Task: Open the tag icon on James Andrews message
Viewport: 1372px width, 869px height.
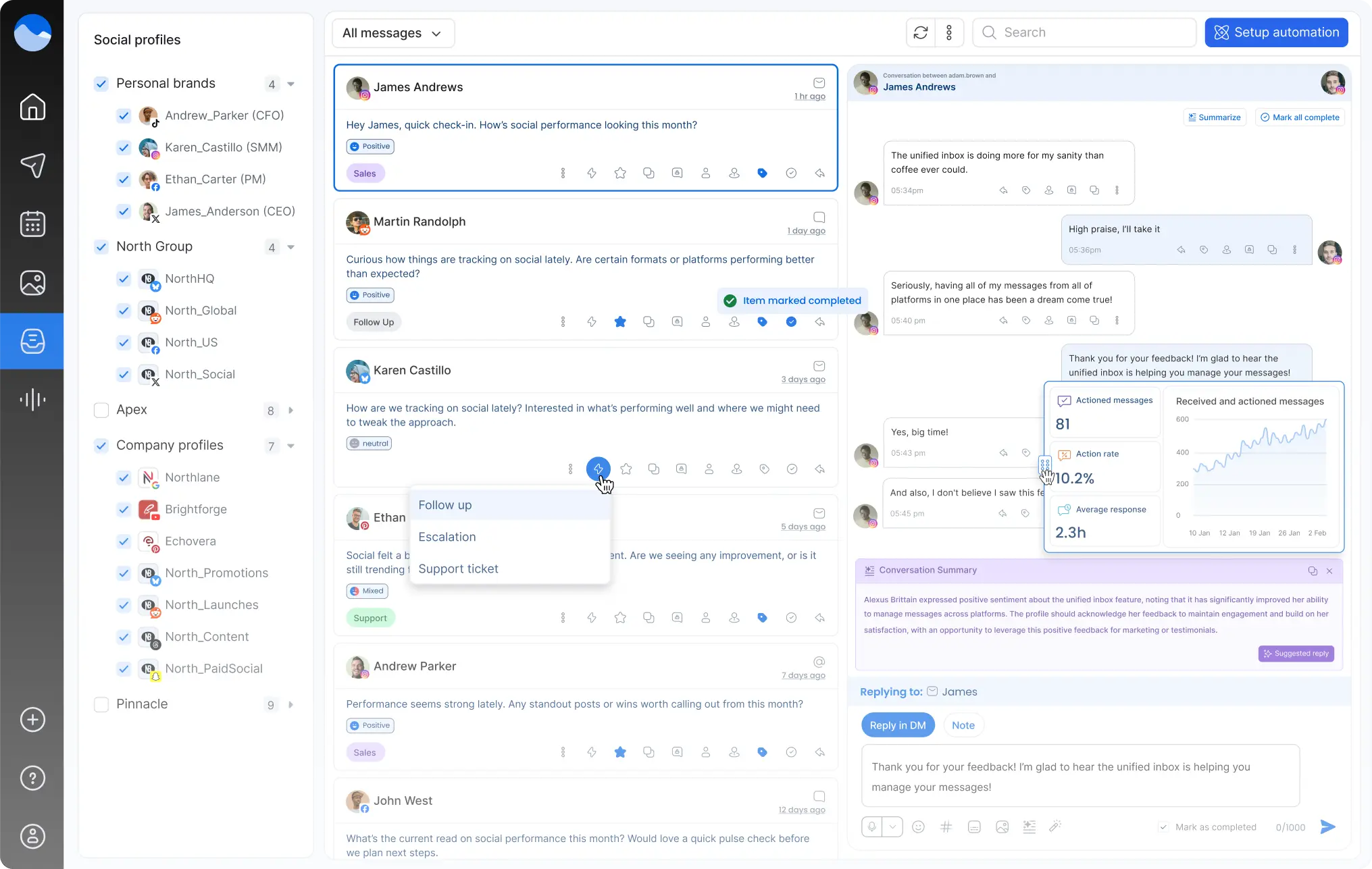Action: tap(763, 173)
